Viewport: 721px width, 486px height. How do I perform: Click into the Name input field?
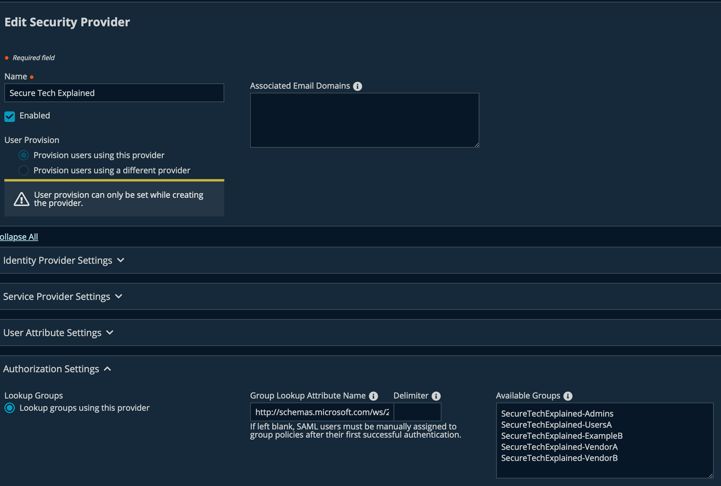point(114,92)
